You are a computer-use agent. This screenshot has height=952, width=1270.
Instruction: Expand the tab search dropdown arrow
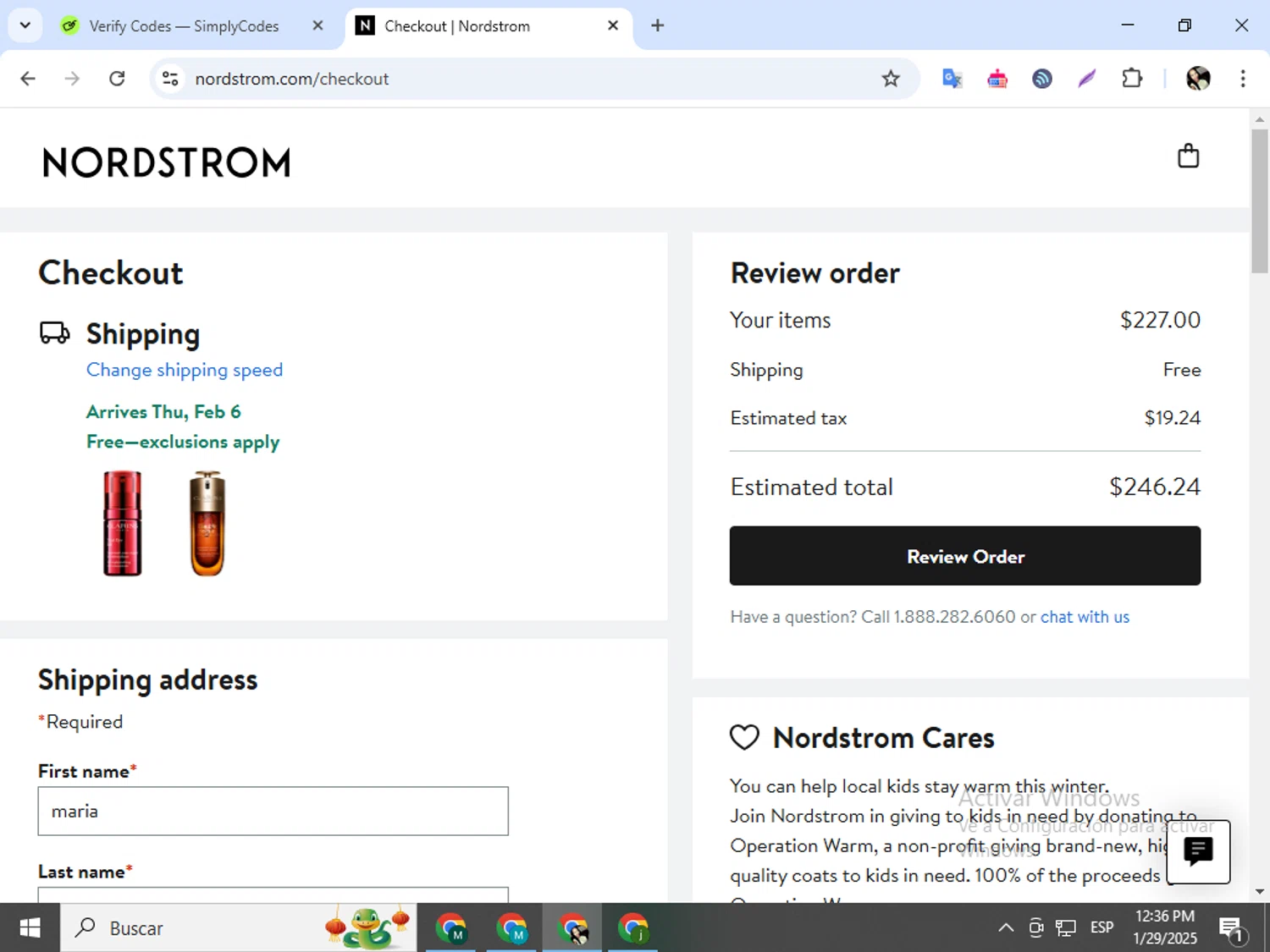[x=25, y=25]
